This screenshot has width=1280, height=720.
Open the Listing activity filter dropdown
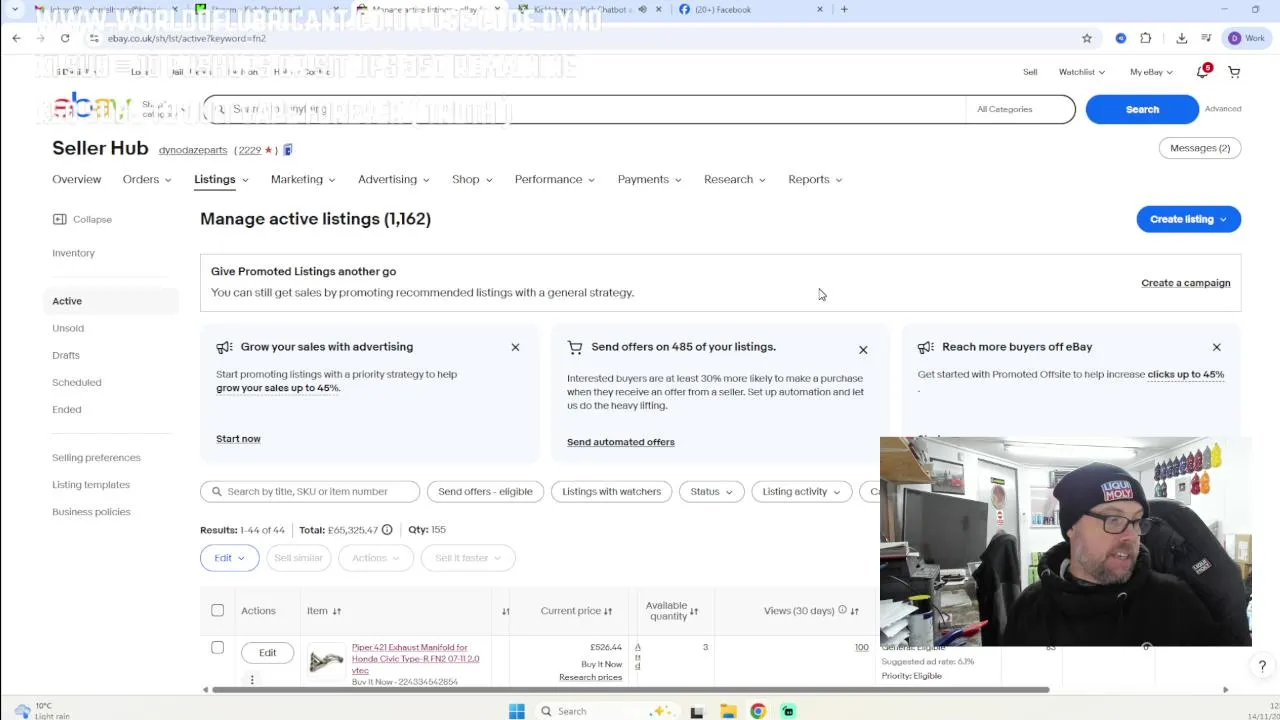[801, 492]
